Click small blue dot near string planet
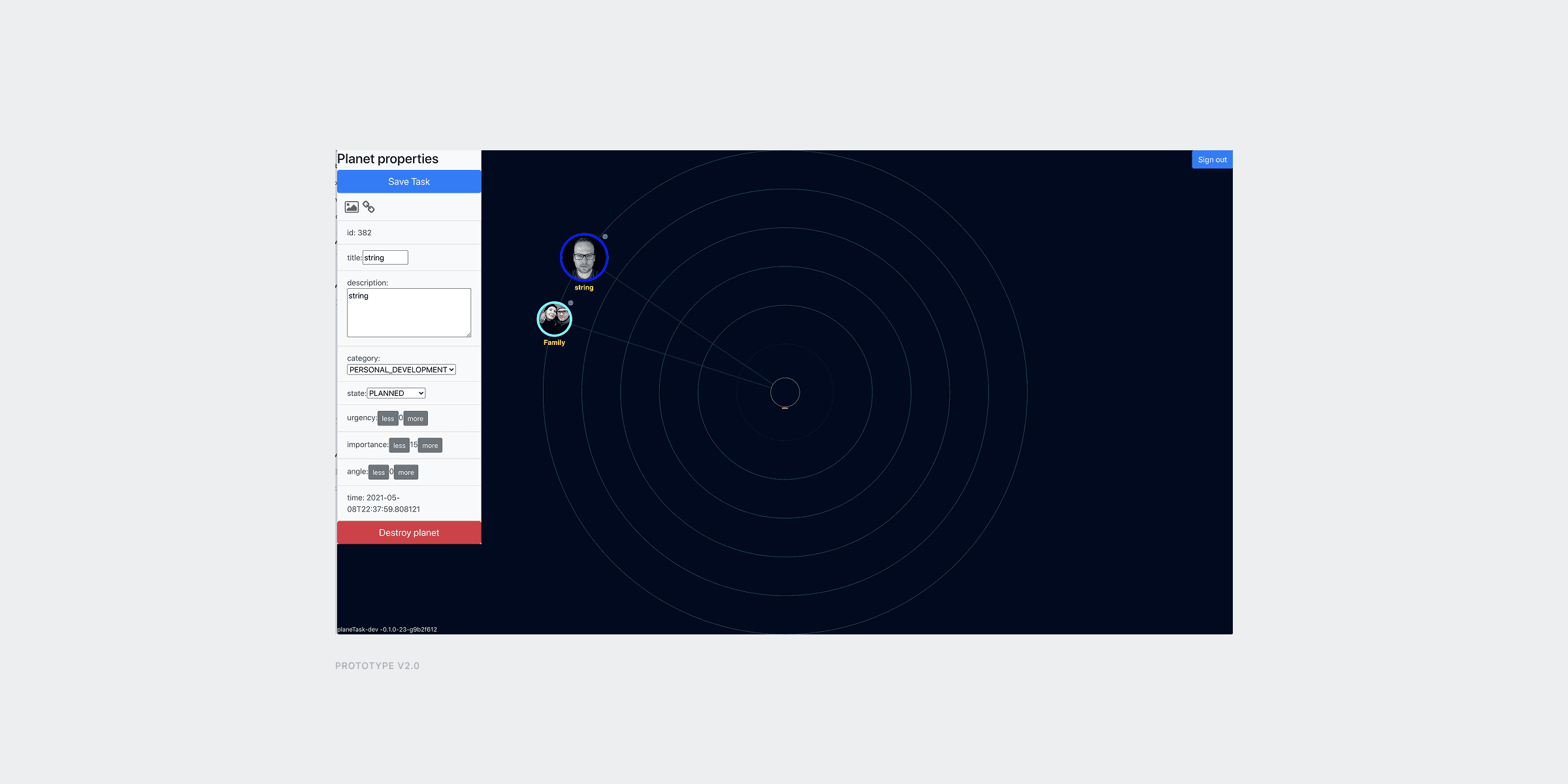Viewport: 1568px width, 784px height. (x=605, y=237)
